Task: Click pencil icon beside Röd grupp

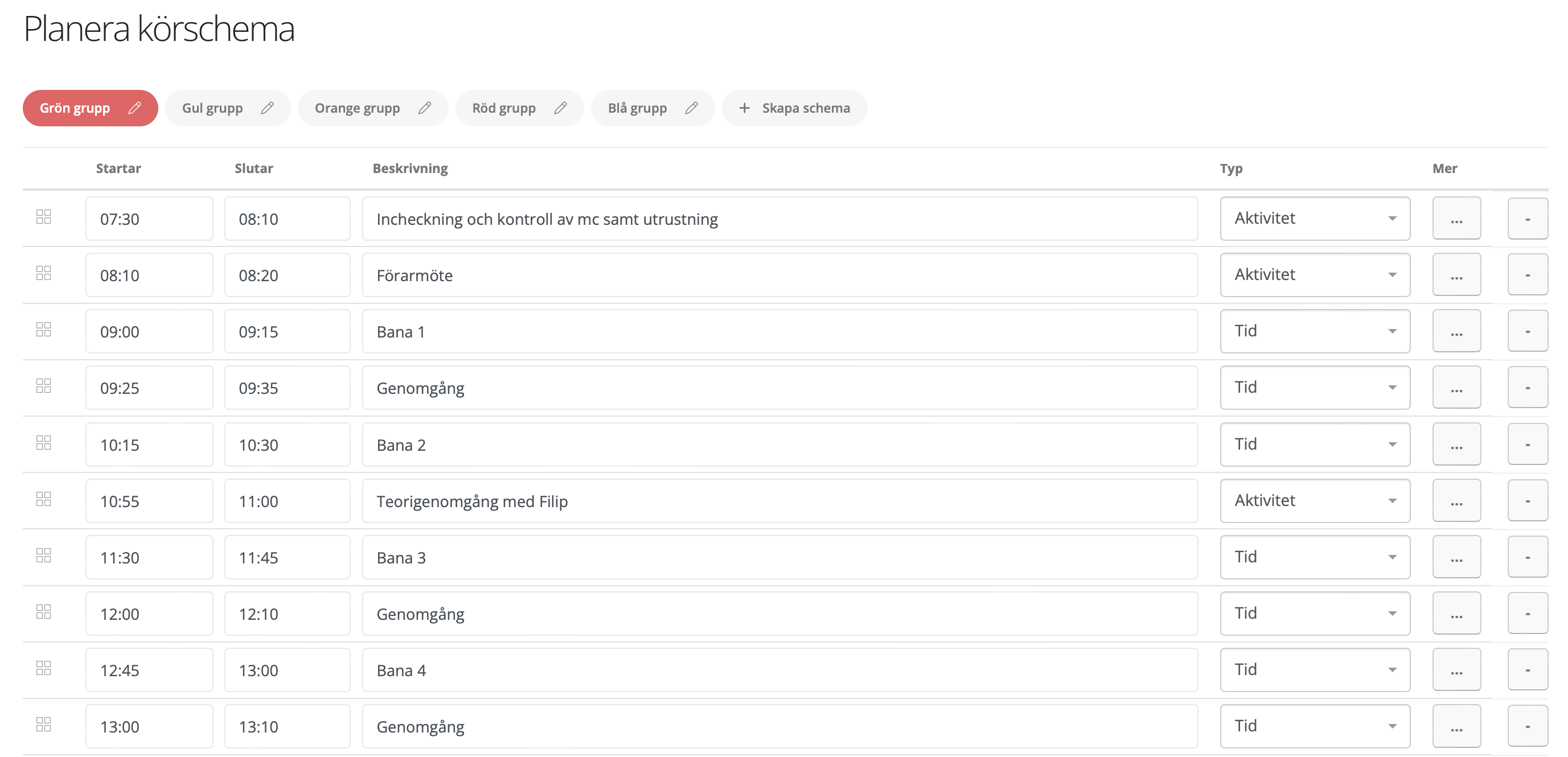Action: (x=561, y=108)
